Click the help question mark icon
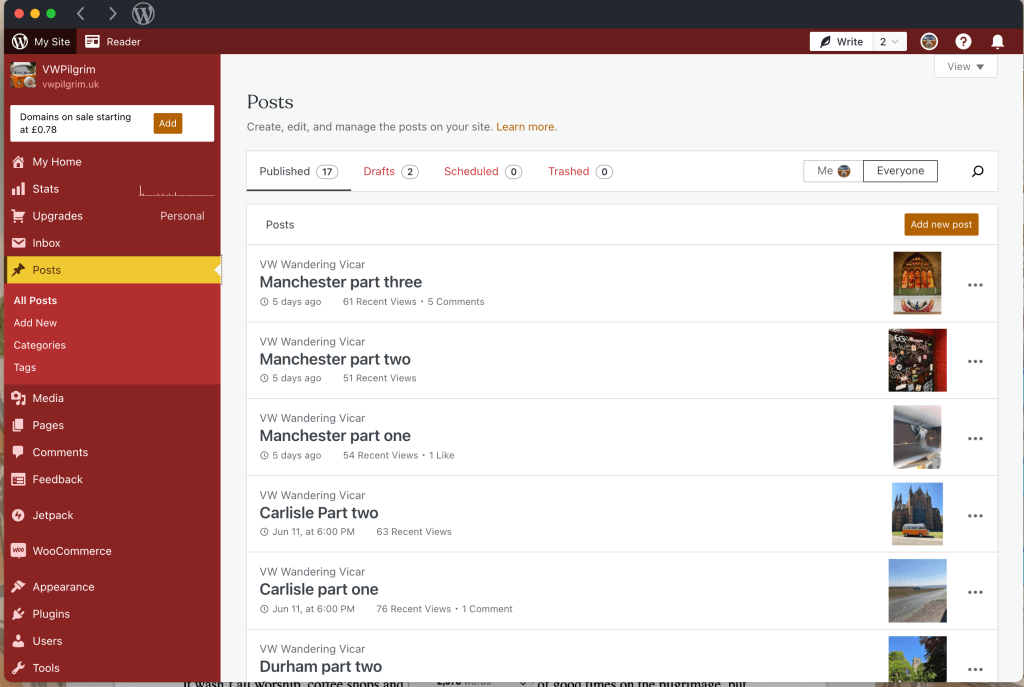The width and height of the screenshot is (1024, 687). pos(963,42)
